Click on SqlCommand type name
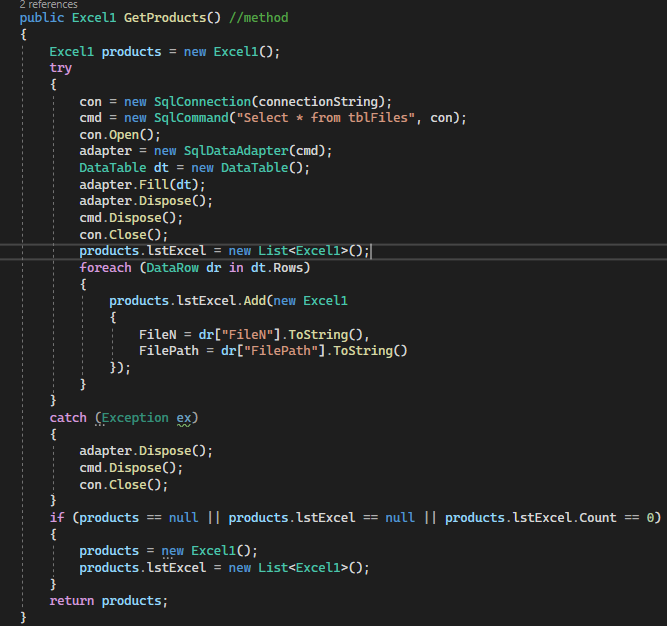667x626 pixels. tap(191, 118)
